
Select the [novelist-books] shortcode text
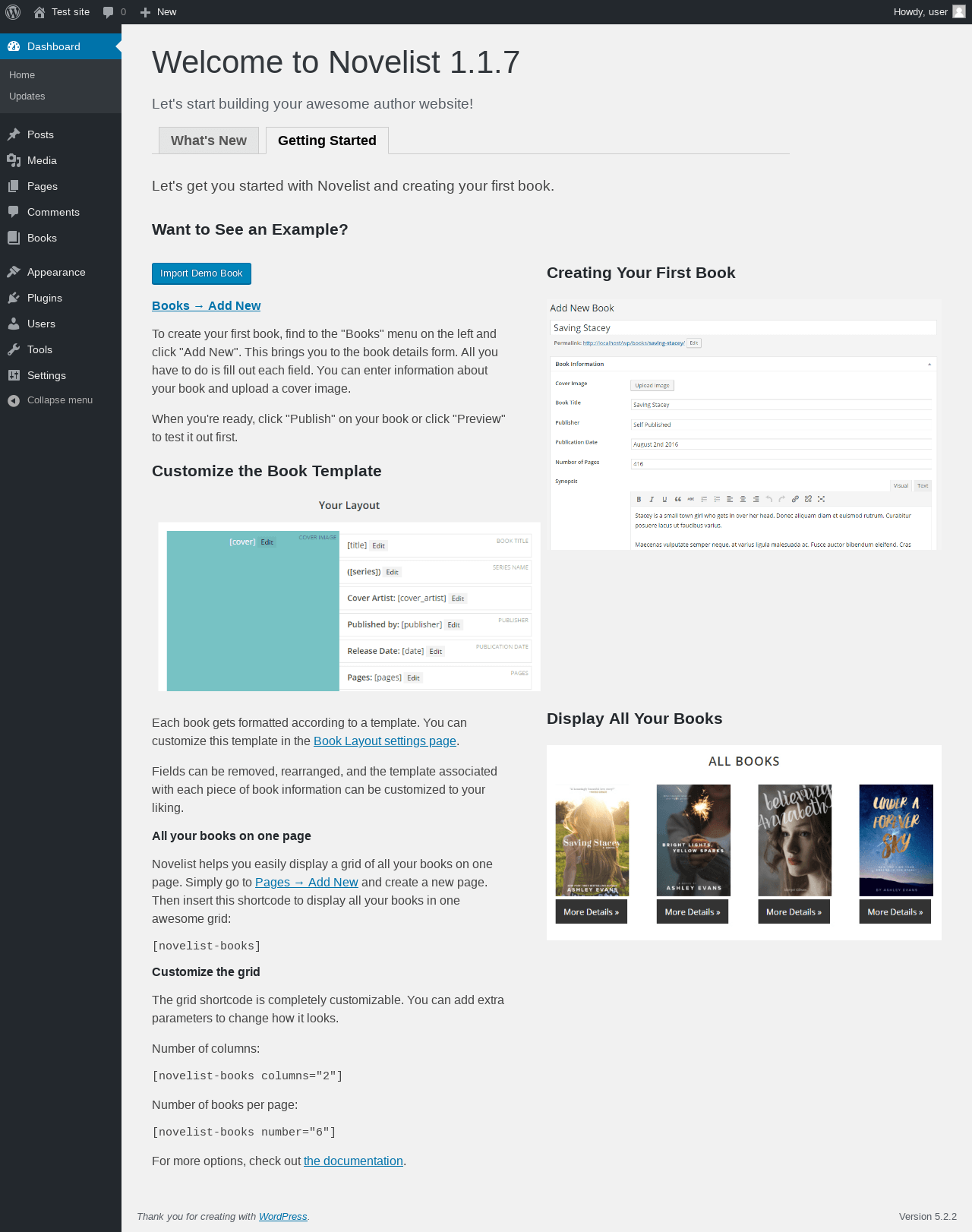point(207,946)
